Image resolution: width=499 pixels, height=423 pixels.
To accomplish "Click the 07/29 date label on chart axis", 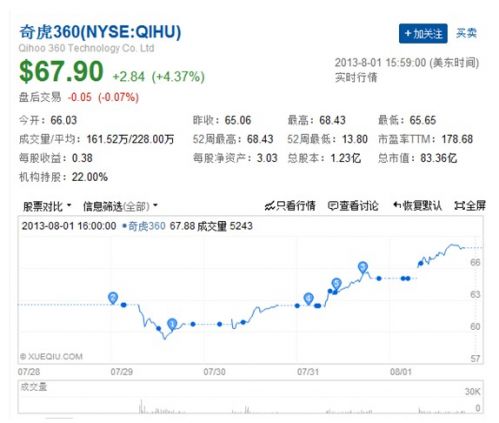I will tap(121, 371).
